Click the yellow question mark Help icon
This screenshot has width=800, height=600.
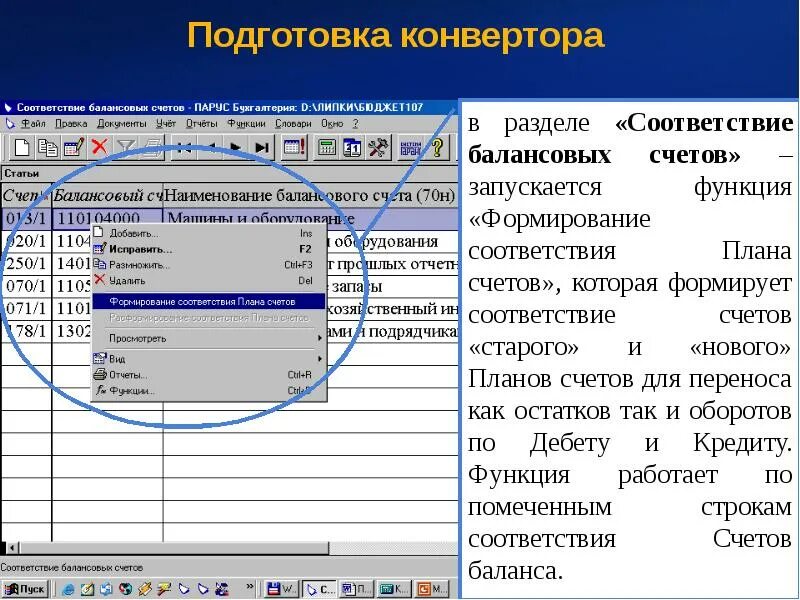[437, 148]
